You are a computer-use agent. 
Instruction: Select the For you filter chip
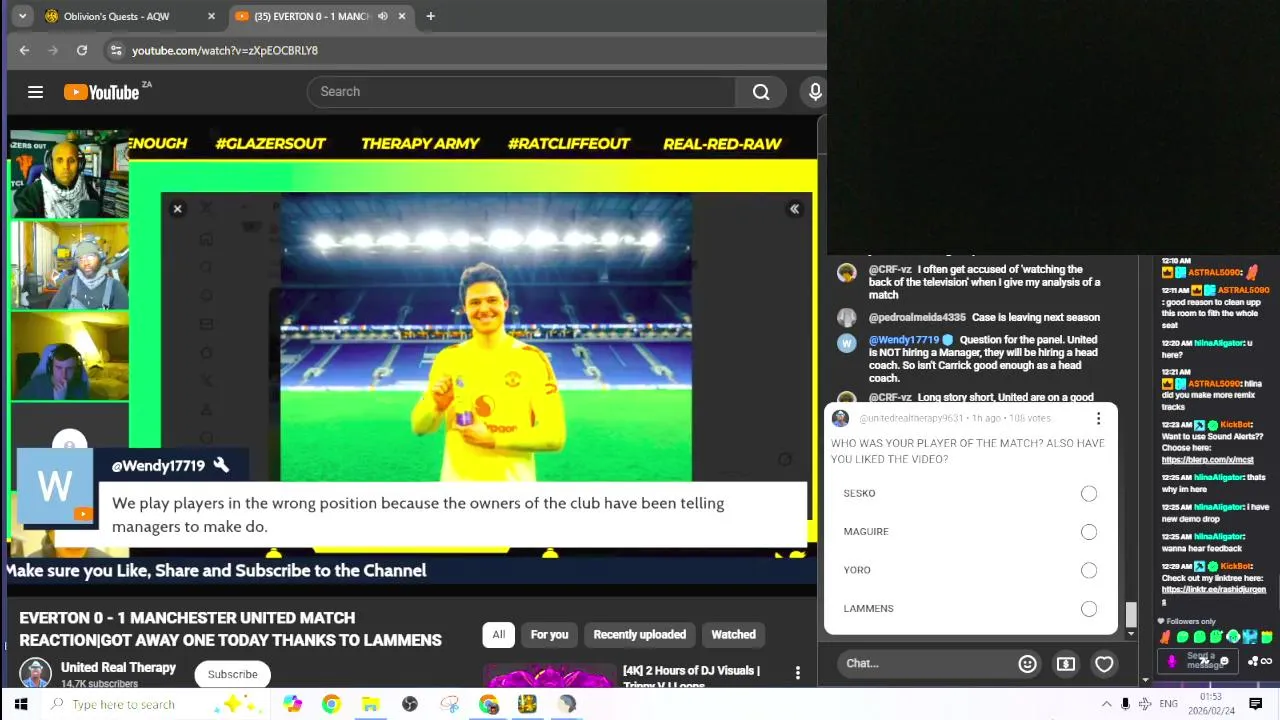(x=549, y=634)
